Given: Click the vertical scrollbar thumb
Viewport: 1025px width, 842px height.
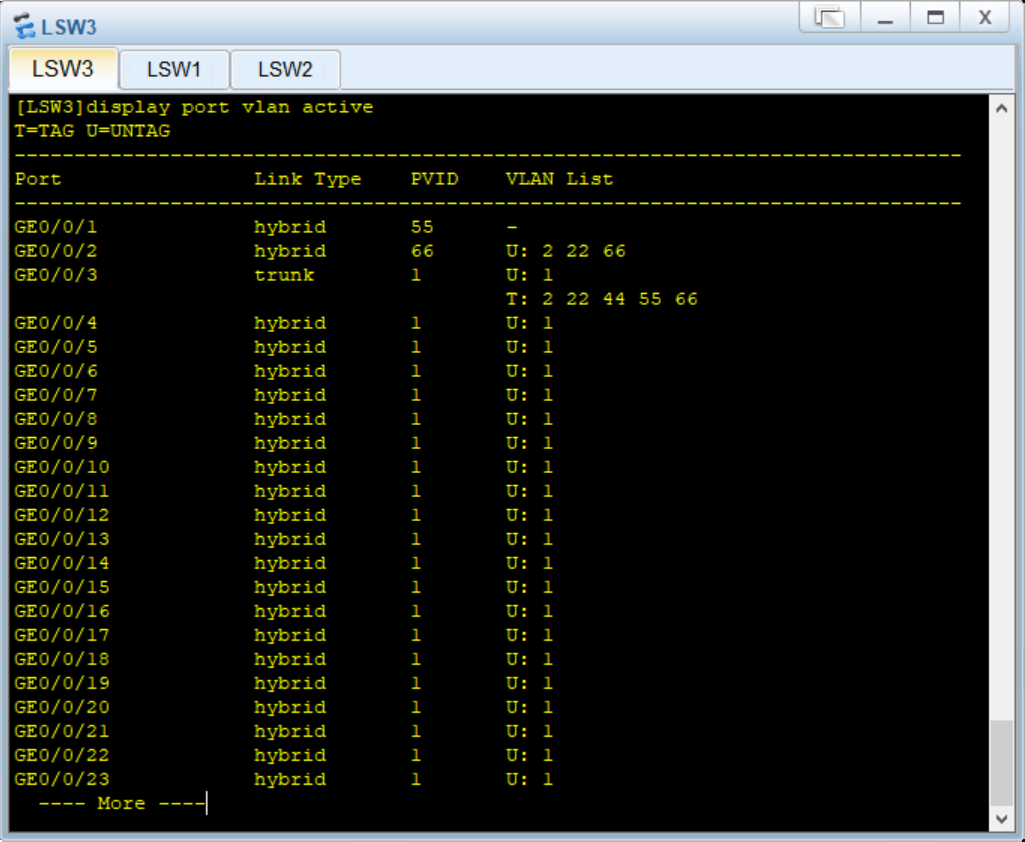Looking at the screenshot, I should coord(1001,763).
